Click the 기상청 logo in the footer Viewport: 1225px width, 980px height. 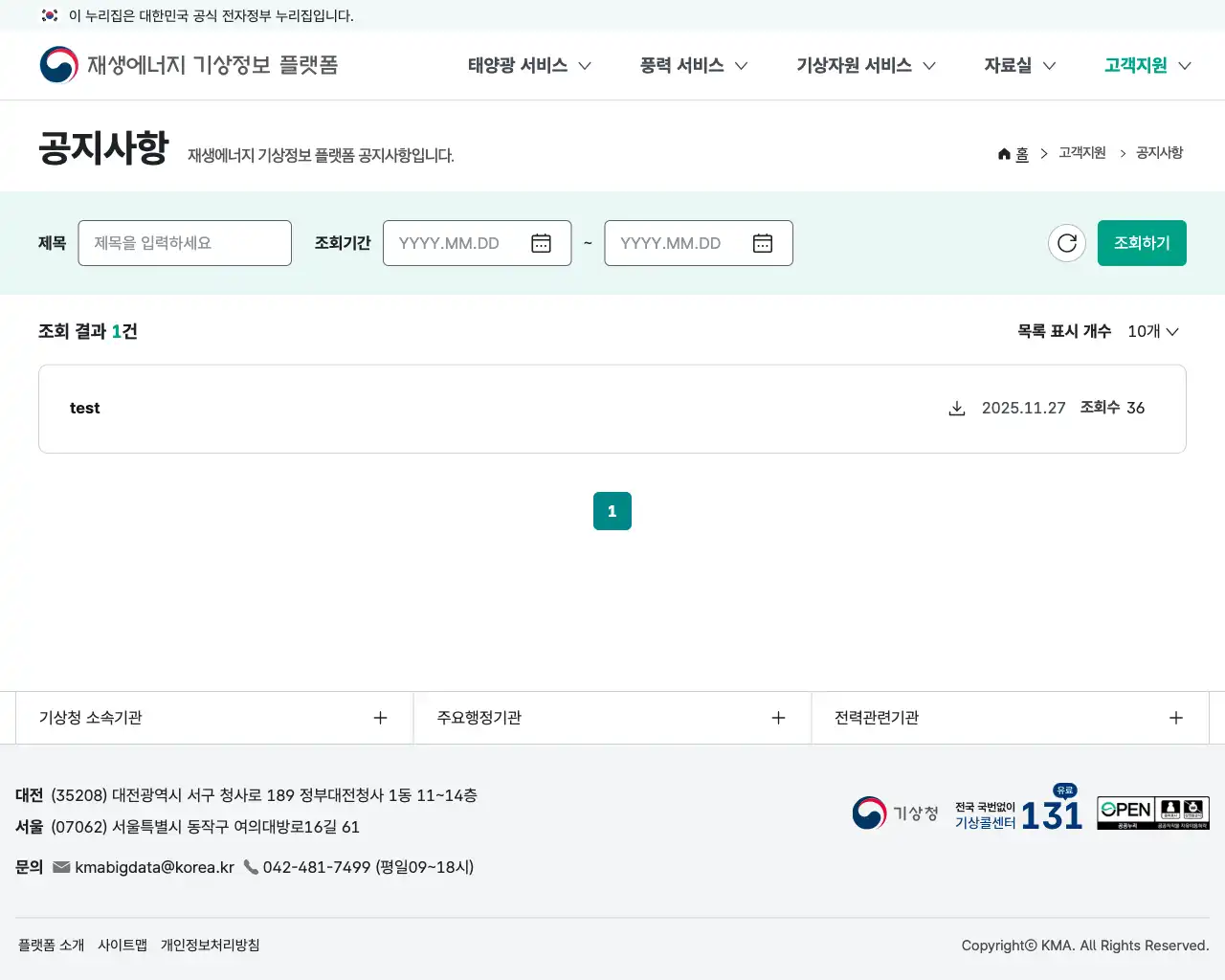(x=895, y=813)
